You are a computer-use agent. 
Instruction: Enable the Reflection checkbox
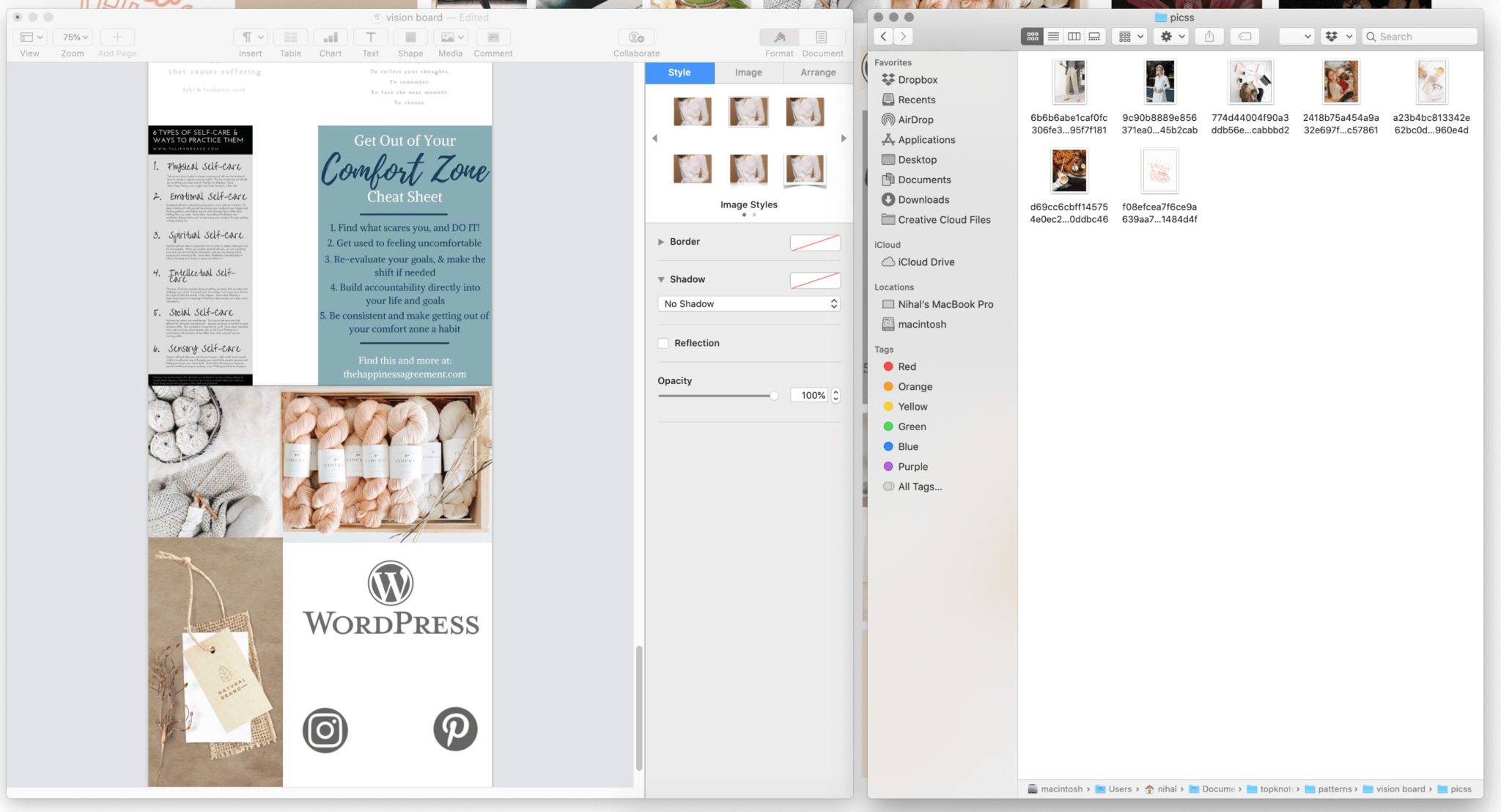point(663,343)
